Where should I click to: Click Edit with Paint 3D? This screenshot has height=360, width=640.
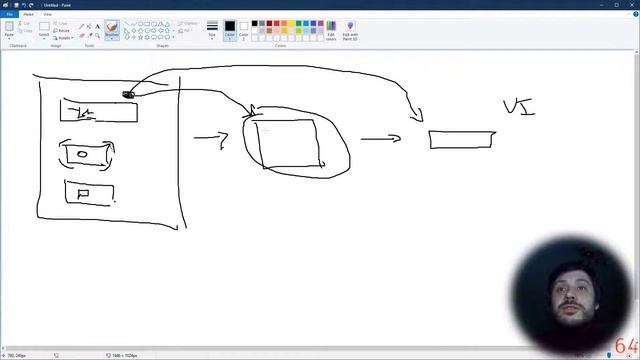click(350, 31)
